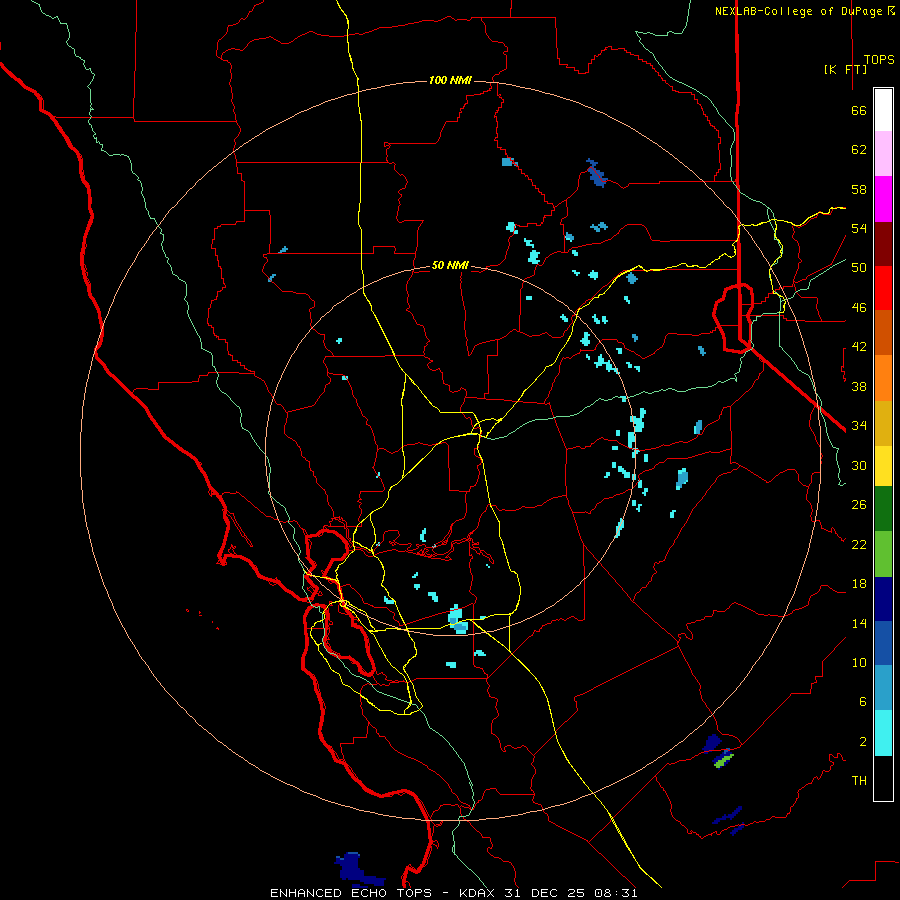900x900 pixels.
Task: Click the black TH legend swatch
Action: pos(883,778)
